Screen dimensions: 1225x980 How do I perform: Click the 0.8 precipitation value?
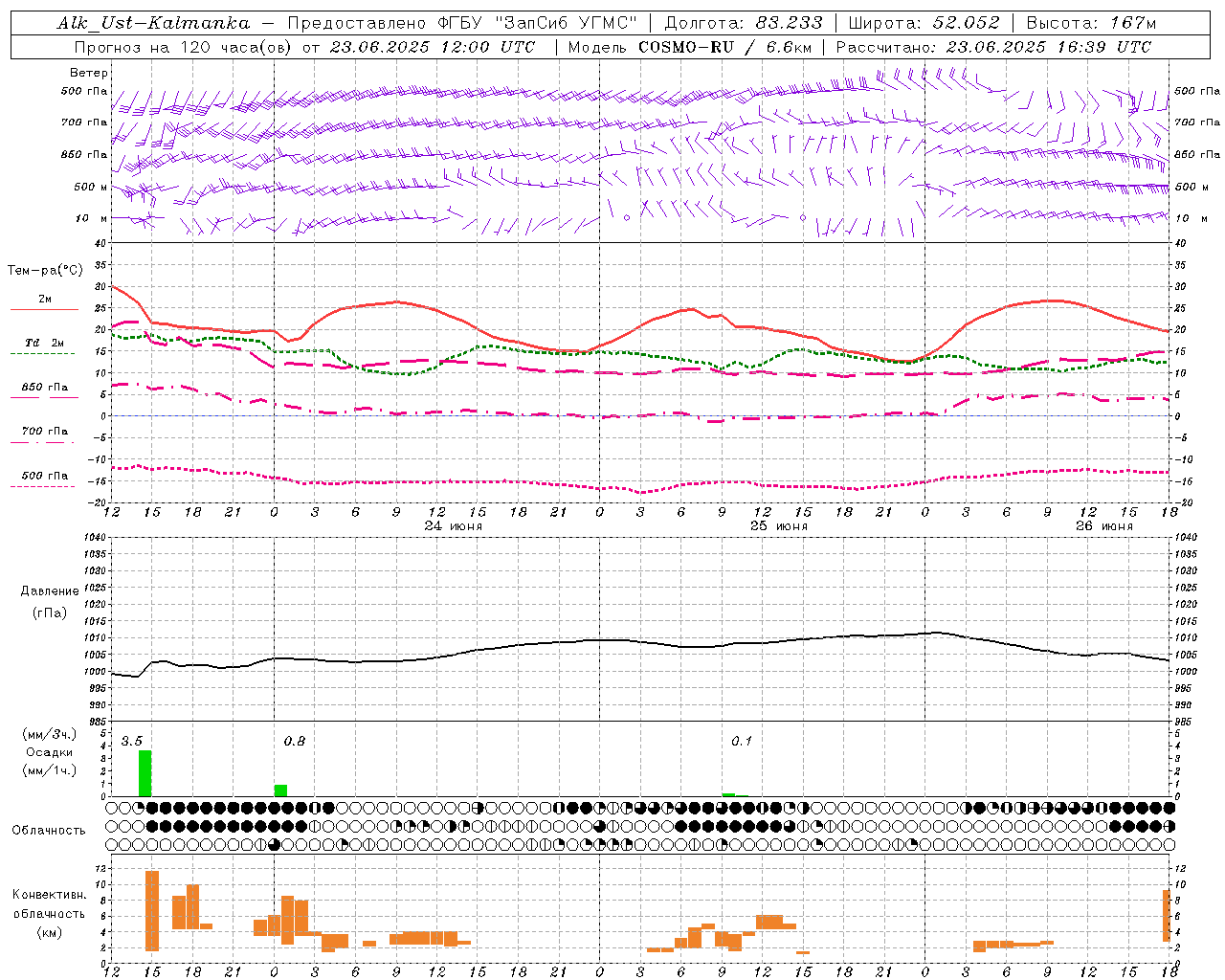(x=295, y=741)
